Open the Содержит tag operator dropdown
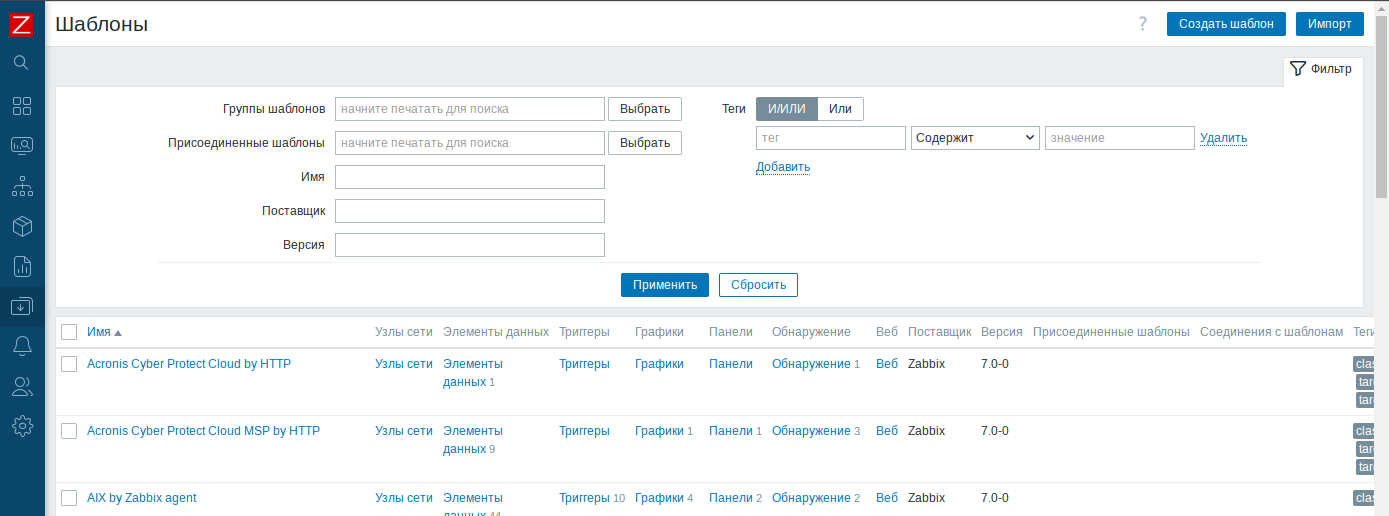The image size is (1389, 516). pos(975,138)
